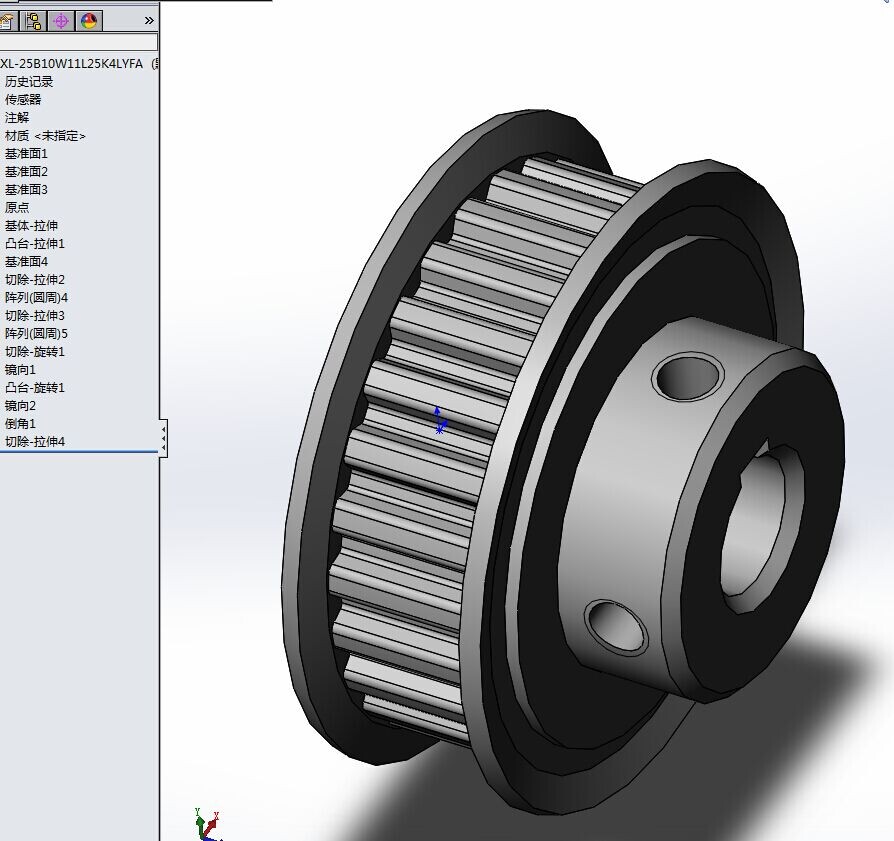This screenshot has width=894, height=841.
Task: Select 基体-拉伸 feature
Action: (31, 226)
